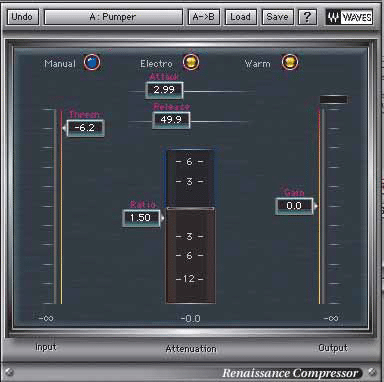This screenshot has width=384, height=382.
Task: Click the screw icon at bottom right
Action: click(x=372, y=372)
